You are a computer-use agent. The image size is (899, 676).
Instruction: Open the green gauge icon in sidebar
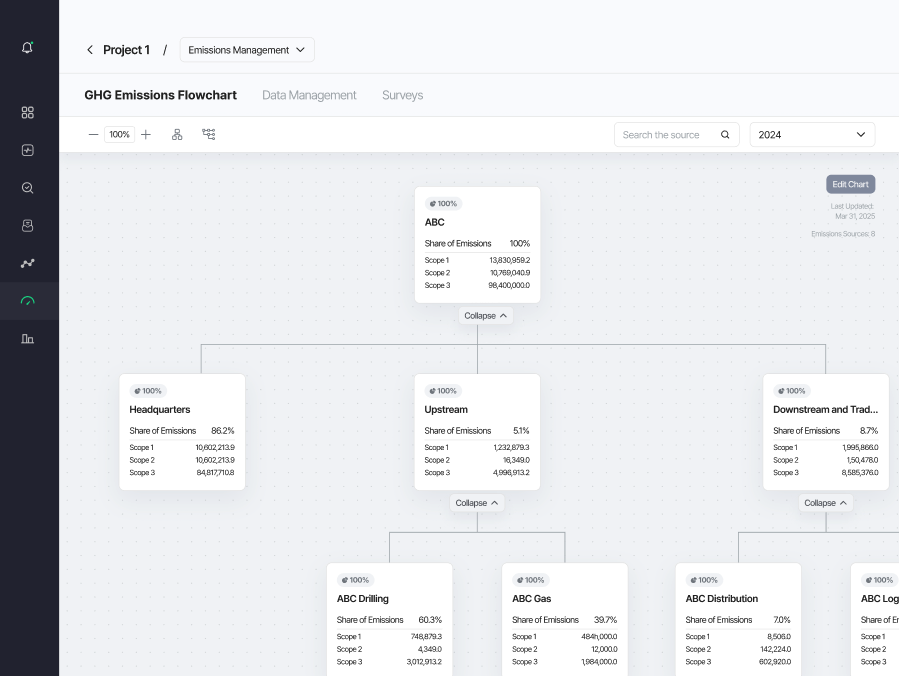click(x=28, y=301)
